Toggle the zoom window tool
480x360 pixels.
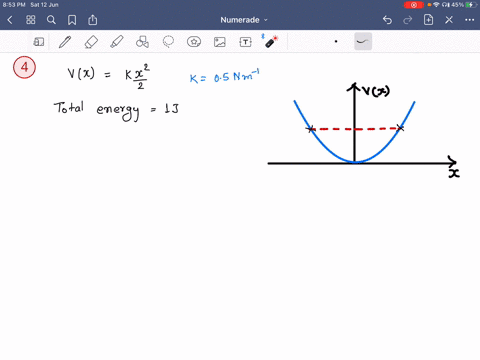(39, 42)
